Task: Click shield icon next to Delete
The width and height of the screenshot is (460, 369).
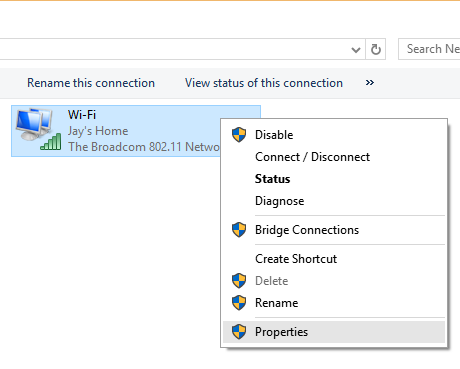Action: [239, 281]
